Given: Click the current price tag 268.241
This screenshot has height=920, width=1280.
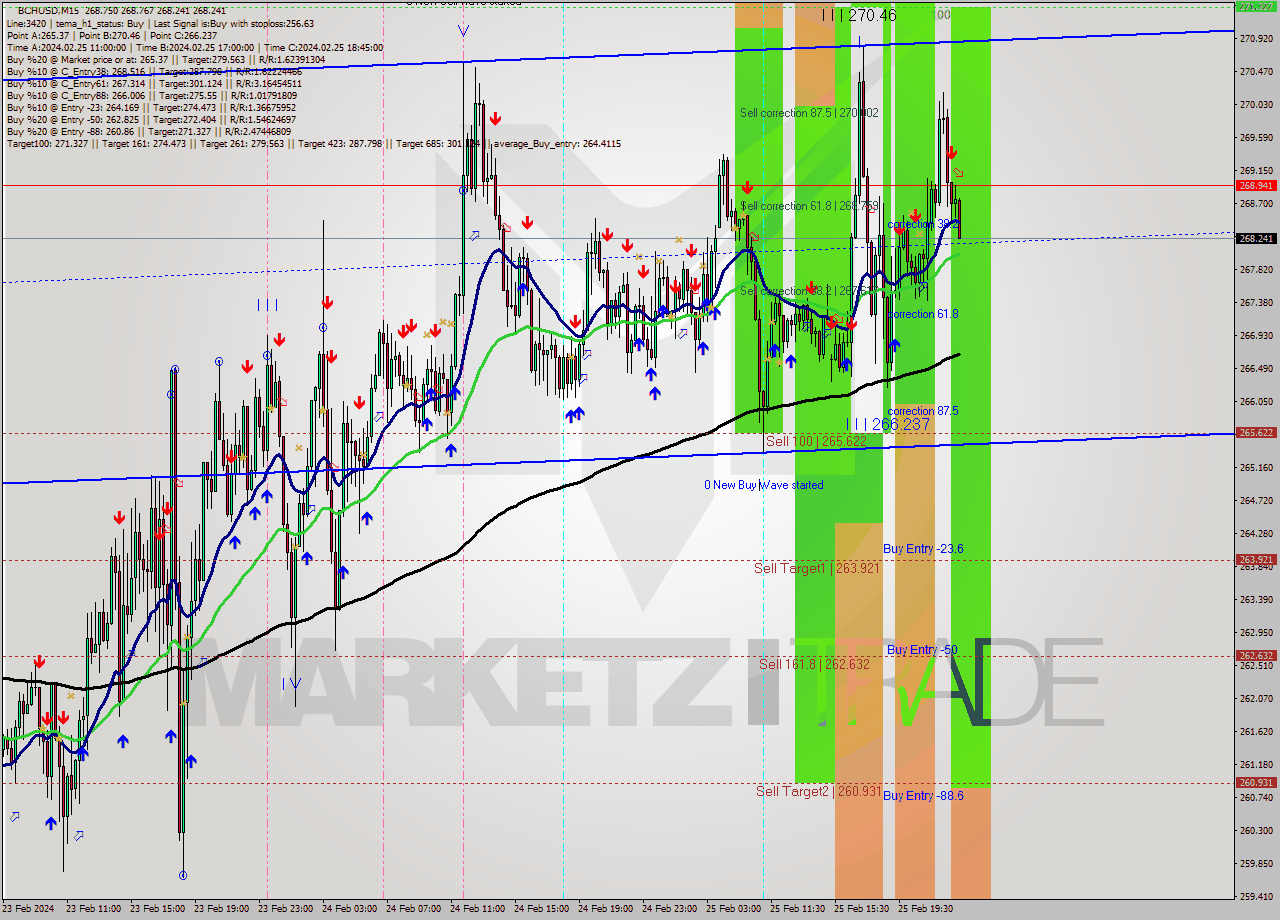Looking at the screenshot, I should (x=1256, y=238).
